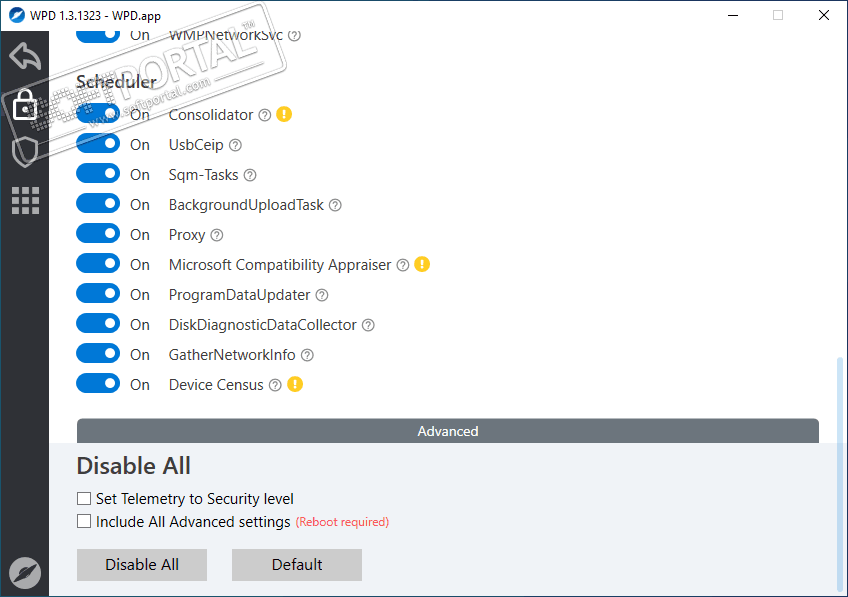Click help icon next to DiskDiagnosticDataCollector
The height and width of the screenshot is (597, 848).
[x=368, y=325]
